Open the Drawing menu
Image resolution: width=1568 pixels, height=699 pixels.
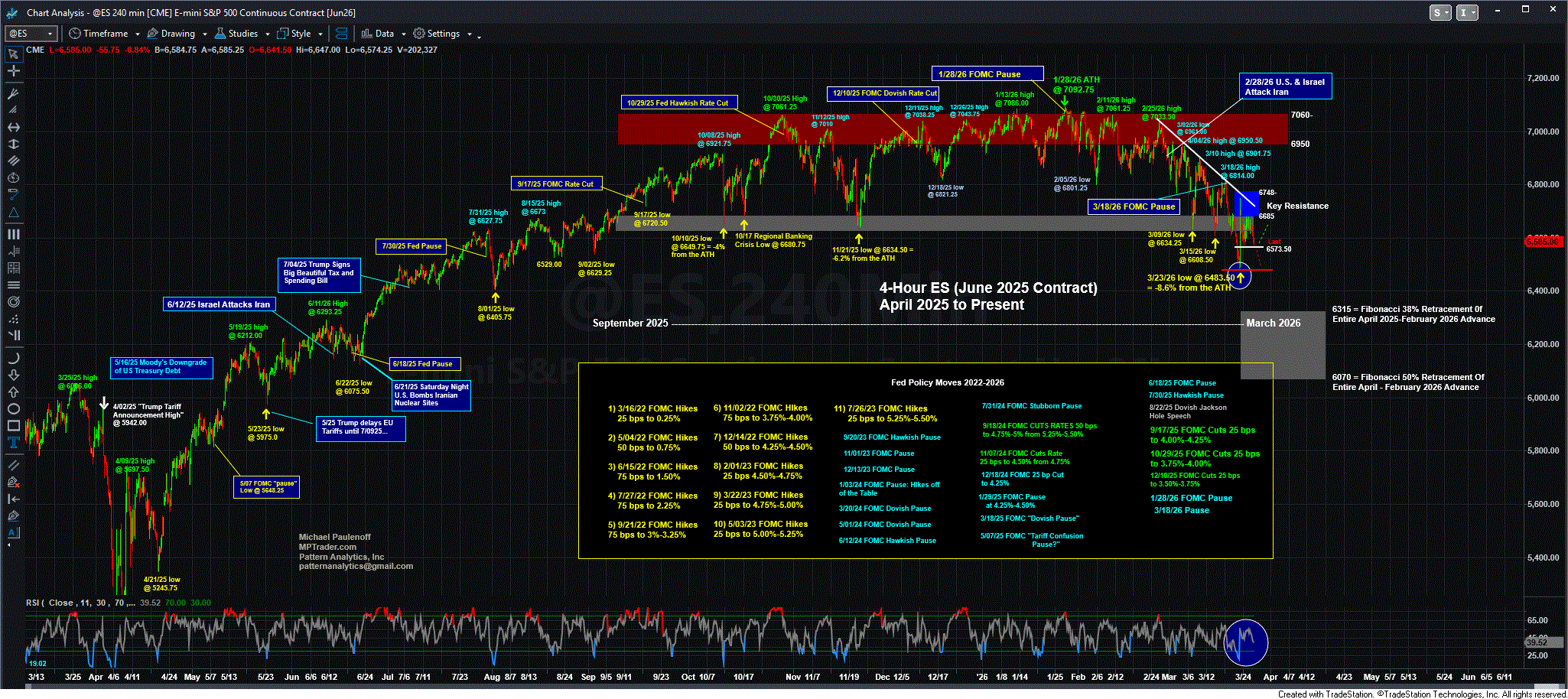point(171,34)
